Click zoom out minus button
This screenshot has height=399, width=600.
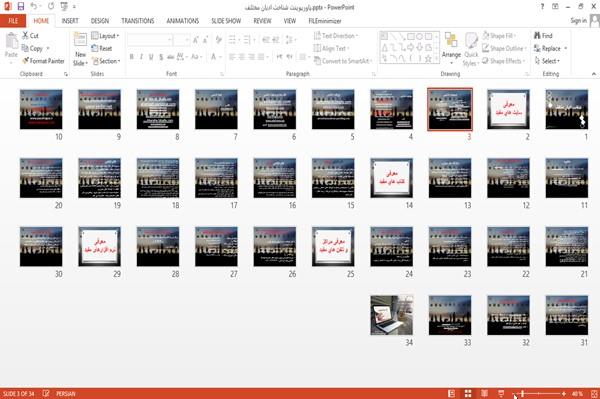coord(515,393)
